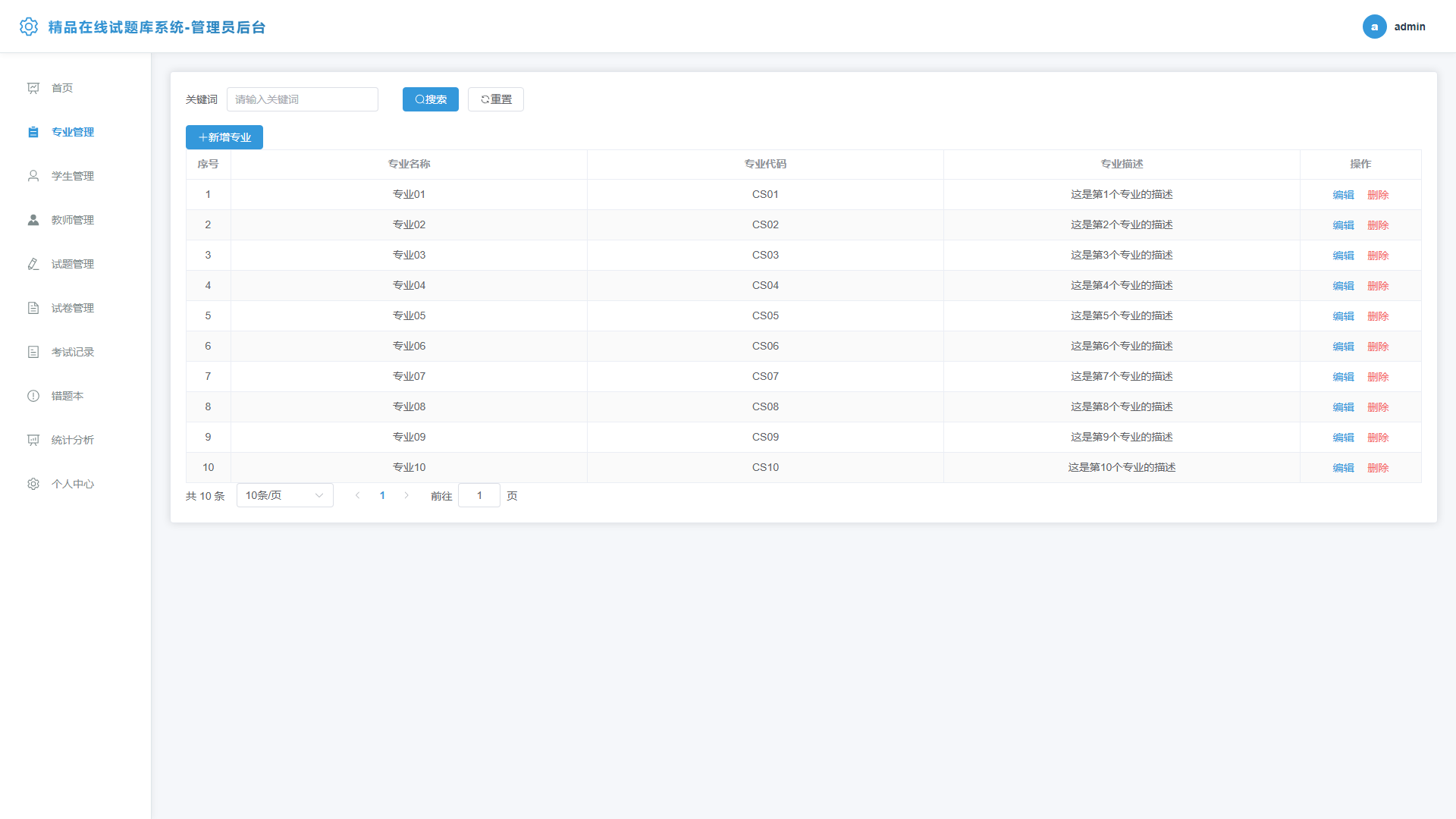The width and height of the screenshot is (1456, 819).
Task: Click the 搜索 button
Action: tap(431, 99)
